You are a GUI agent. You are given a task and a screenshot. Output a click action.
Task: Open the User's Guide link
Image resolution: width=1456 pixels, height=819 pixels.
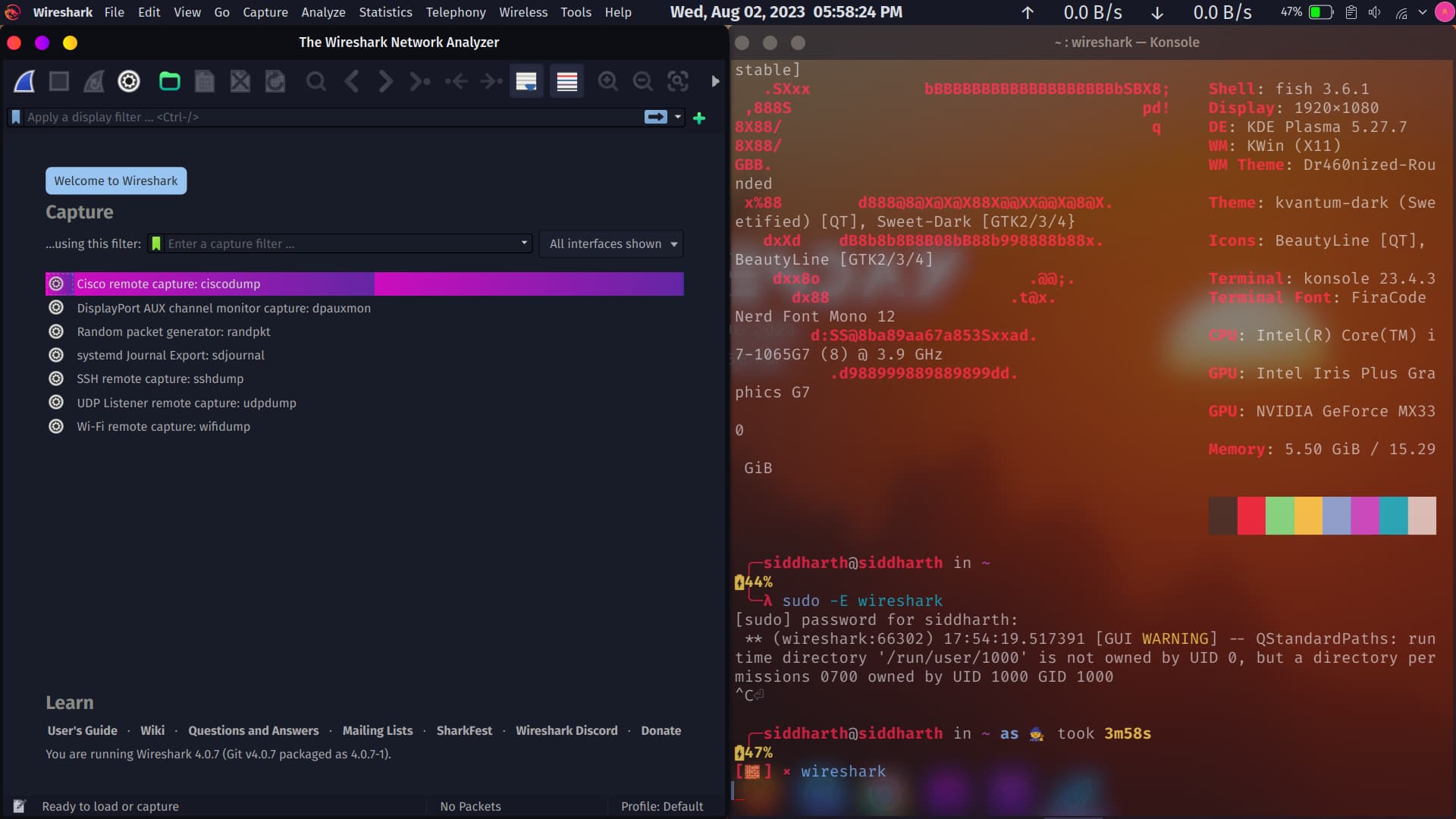point(82,730)
